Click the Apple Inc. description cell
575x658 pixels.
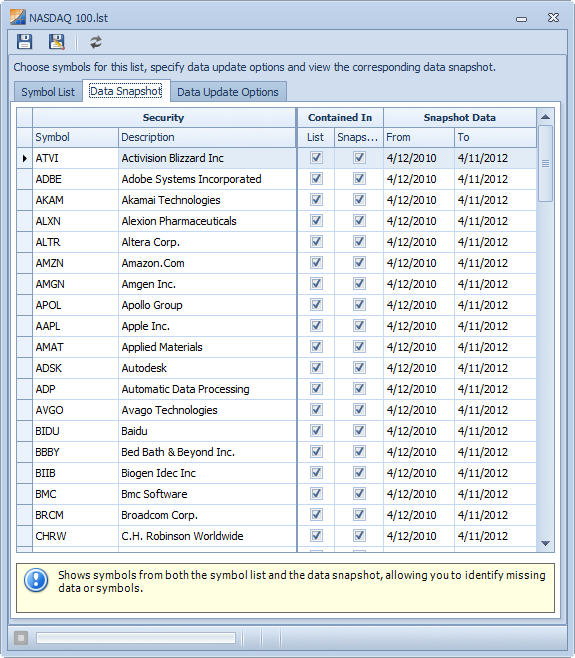pos(207,326)
